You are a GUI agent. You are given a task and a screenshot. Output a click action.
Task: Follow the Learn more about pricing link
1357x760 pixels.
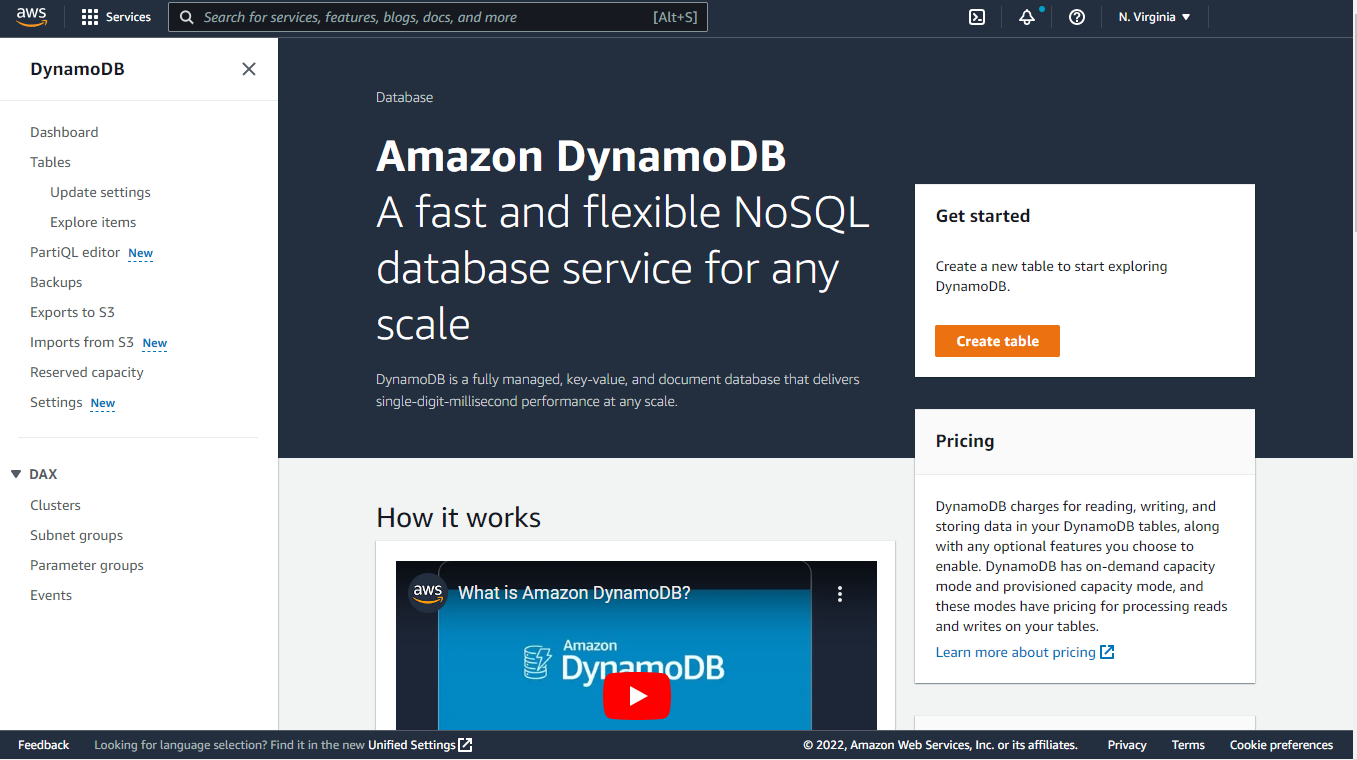pyautogui.click(x=1015, y=652)
